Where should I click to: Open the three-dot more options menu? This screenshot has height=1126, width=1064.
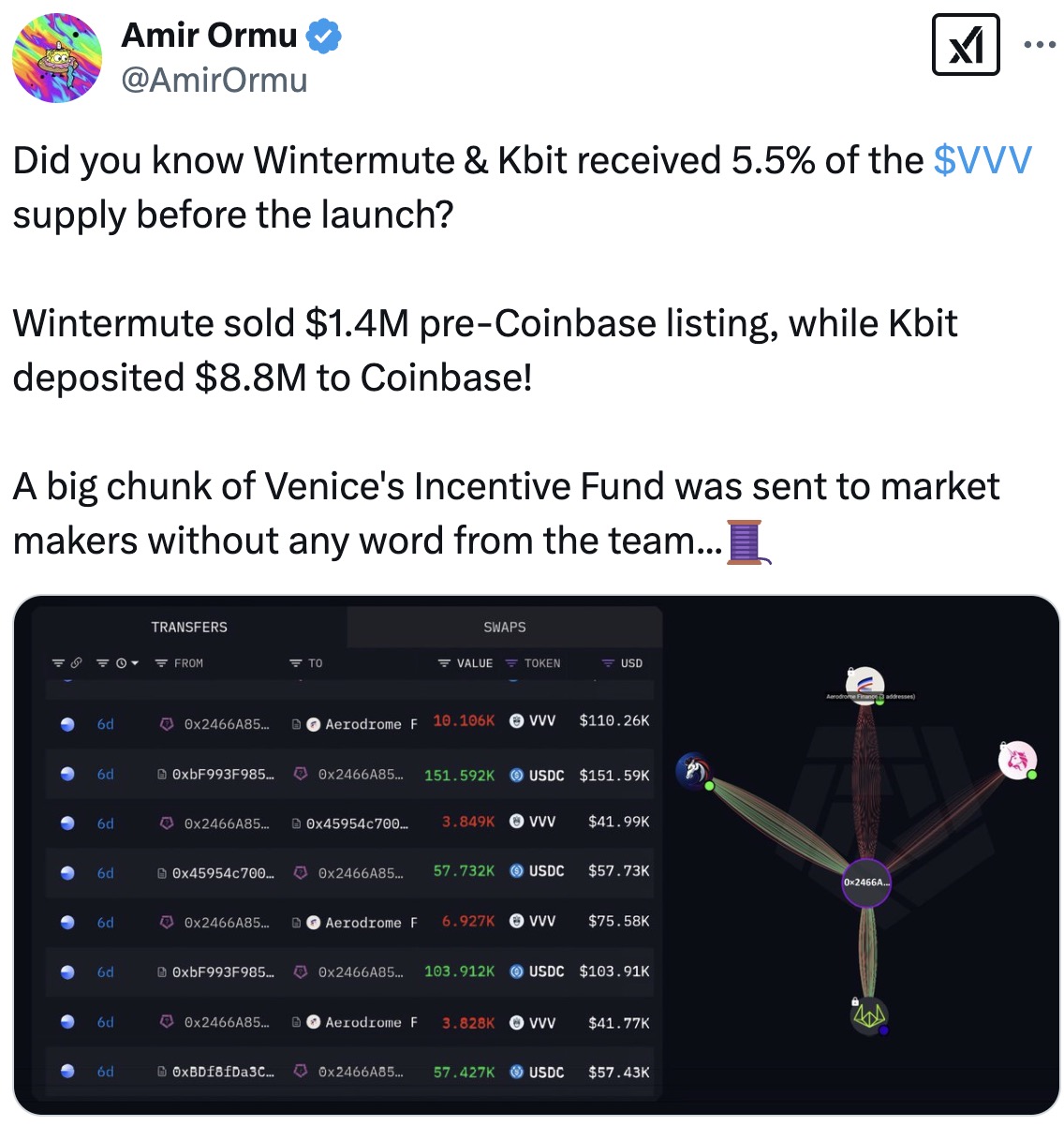click(x=1040, y=45)
